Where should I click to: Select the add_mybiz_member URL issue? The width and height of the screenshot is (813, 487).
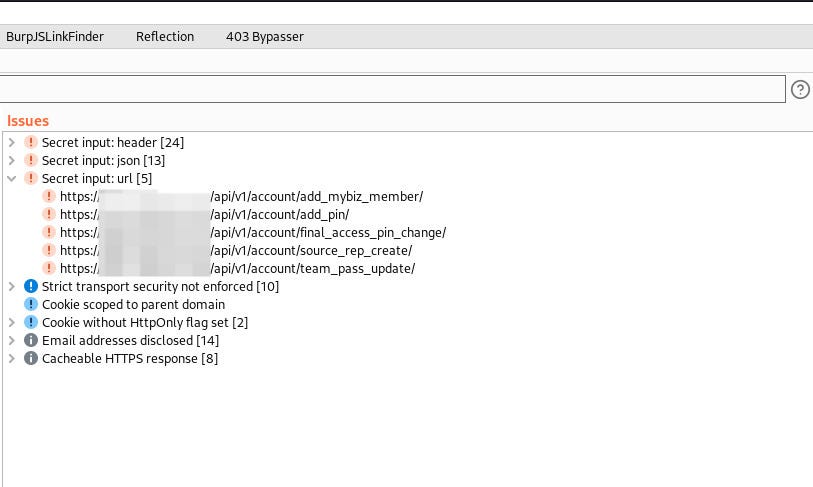click(242, 197)
